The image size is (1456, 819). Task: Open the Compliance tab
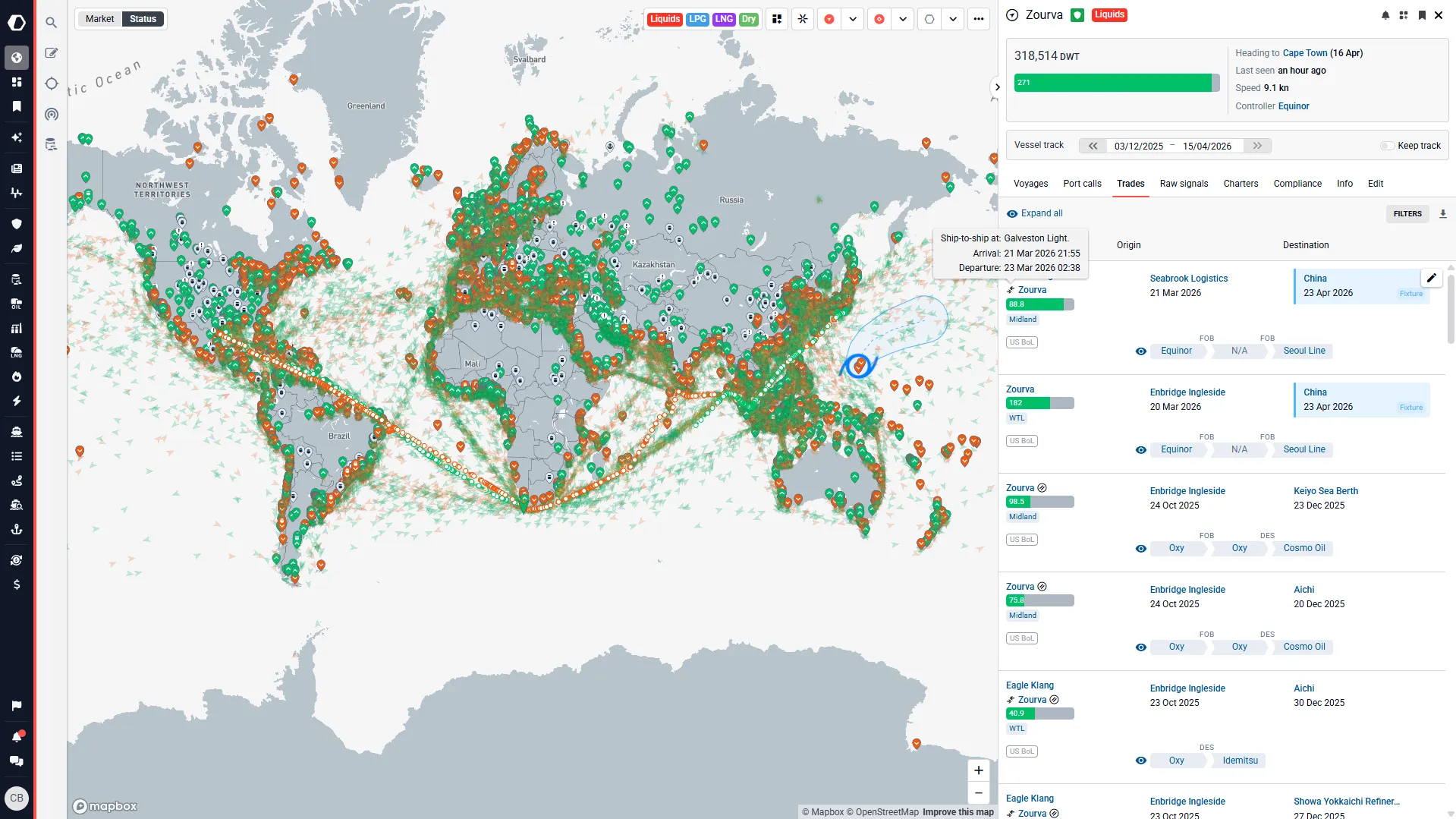[1297, 184]
